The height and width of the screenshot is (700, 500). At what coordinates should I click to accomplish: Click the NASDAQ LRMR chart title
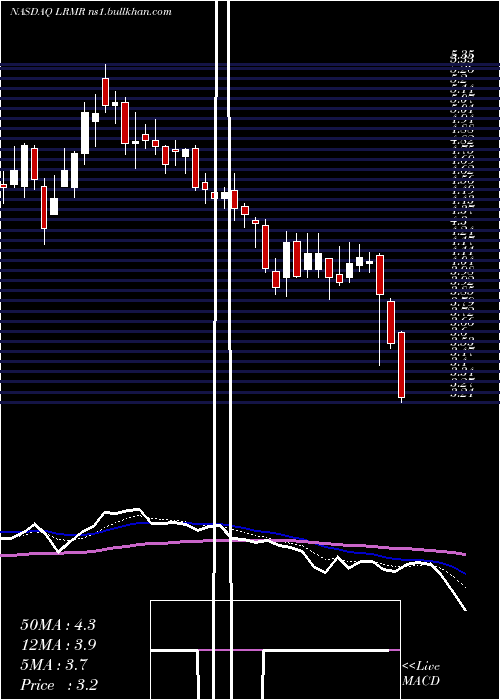click(91, 12)
